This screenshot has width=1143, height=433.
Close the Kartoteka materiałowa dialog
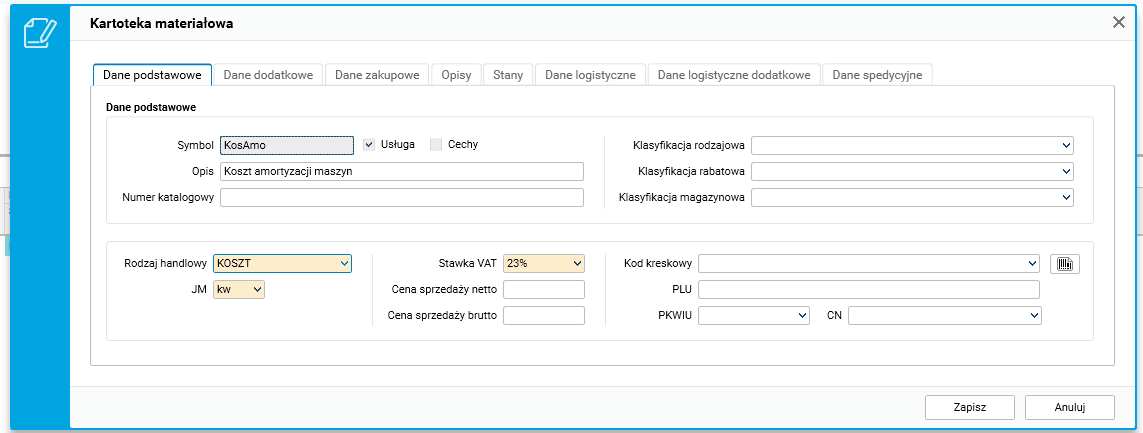point(1119,22)
